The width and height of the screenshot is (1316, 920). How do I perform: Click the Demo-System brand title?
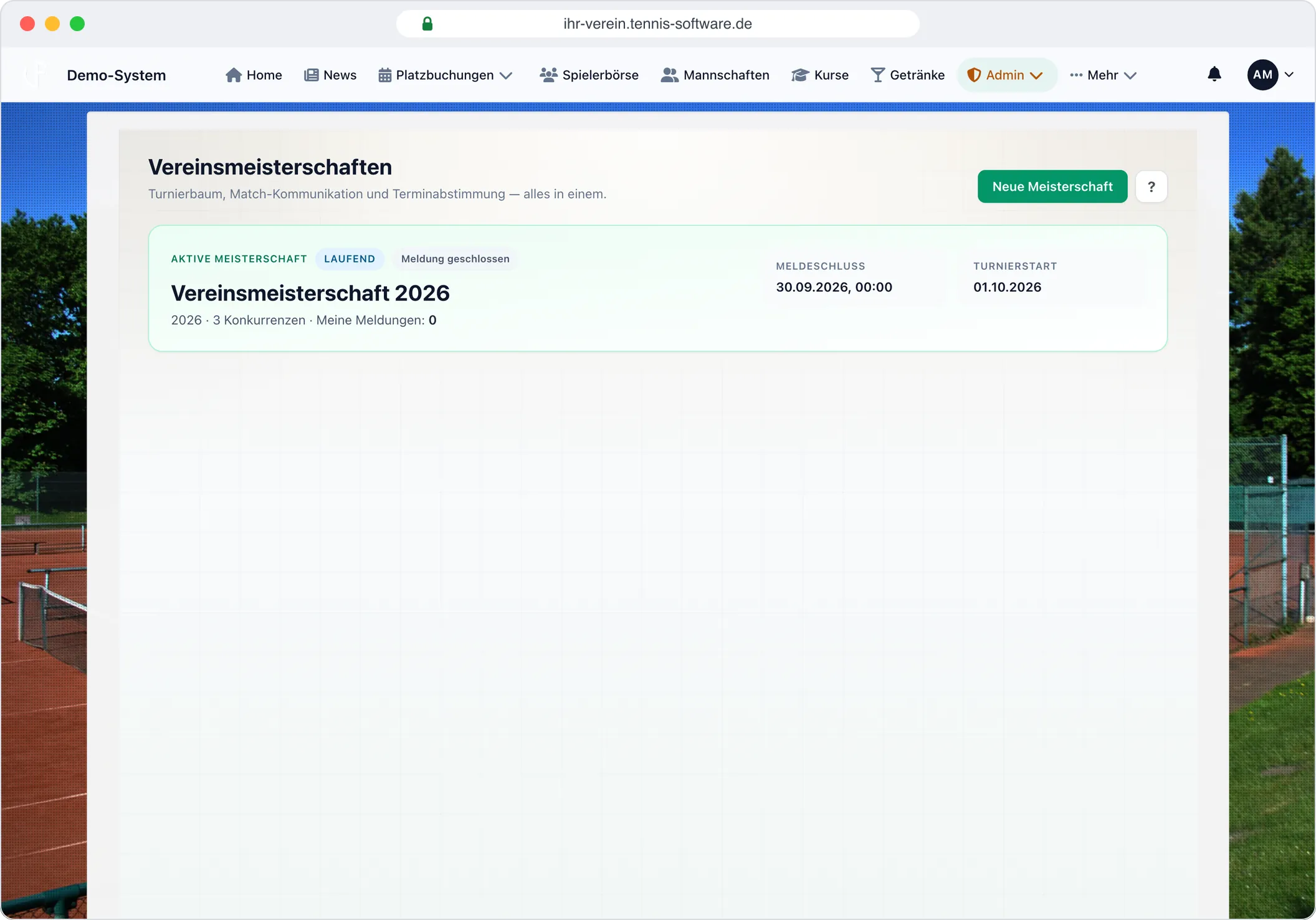coord(117,75)
